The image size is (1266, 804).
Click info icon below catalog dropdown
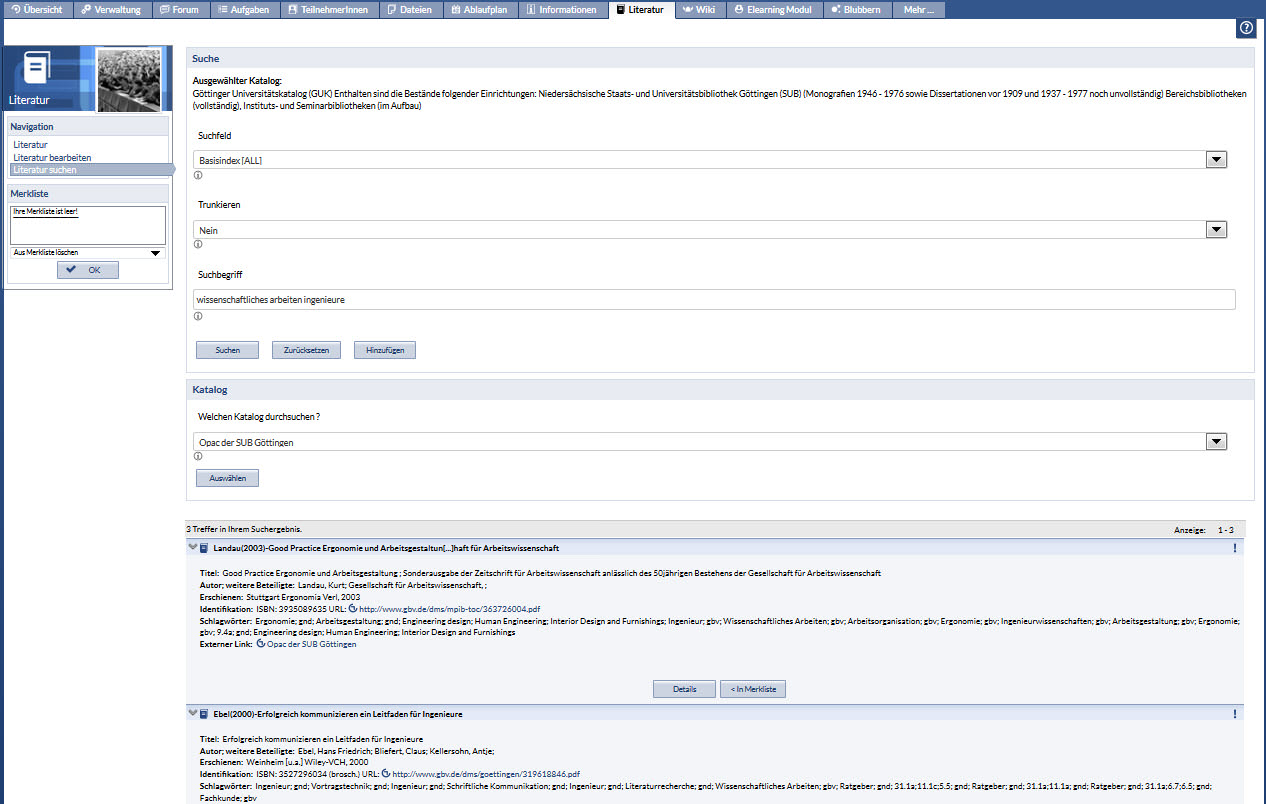pyautogui.click(x=198, y=455)
